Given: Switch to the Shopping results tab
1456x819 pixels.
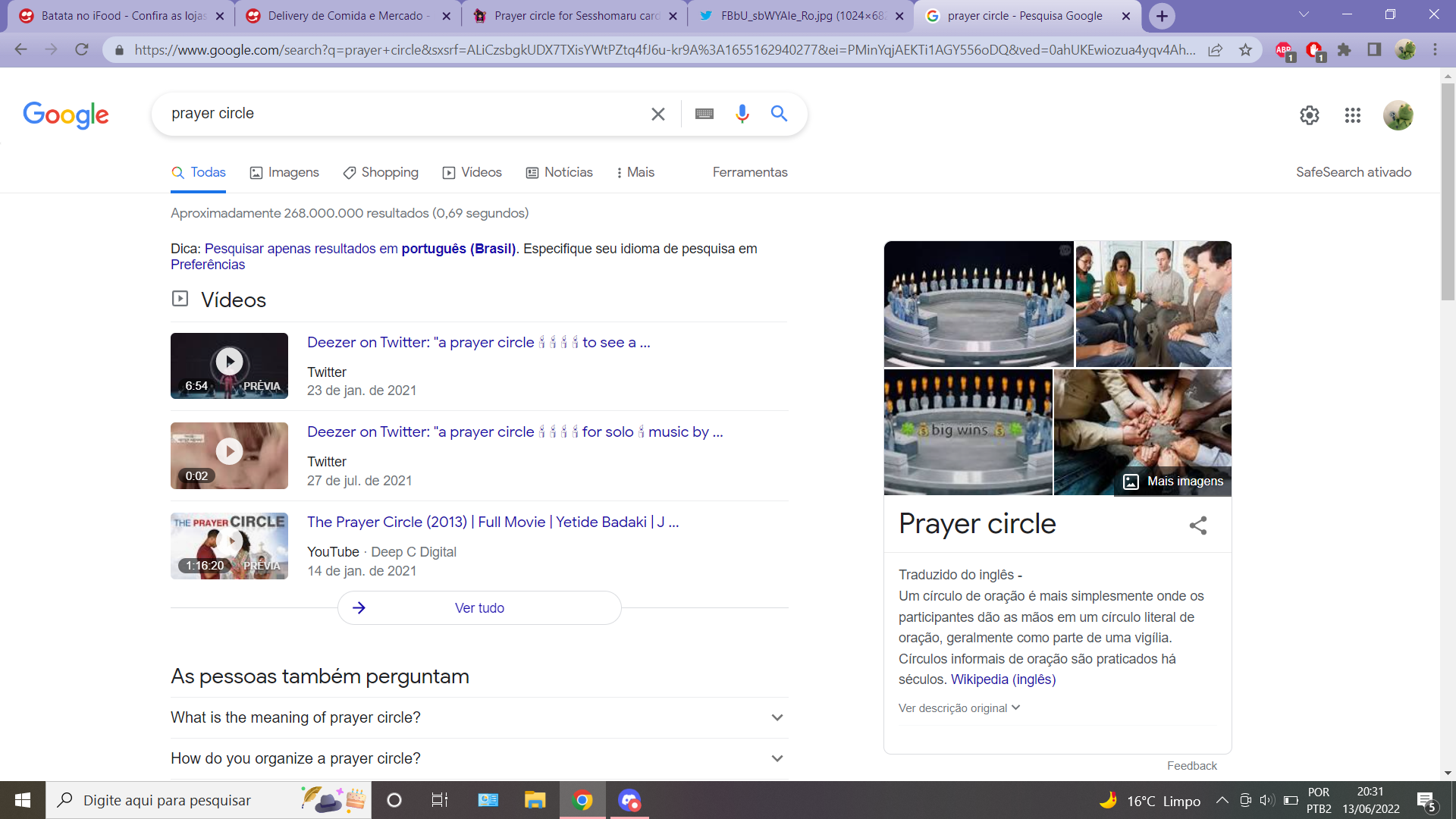Looking at the screenshot, I should coord(381,173).
